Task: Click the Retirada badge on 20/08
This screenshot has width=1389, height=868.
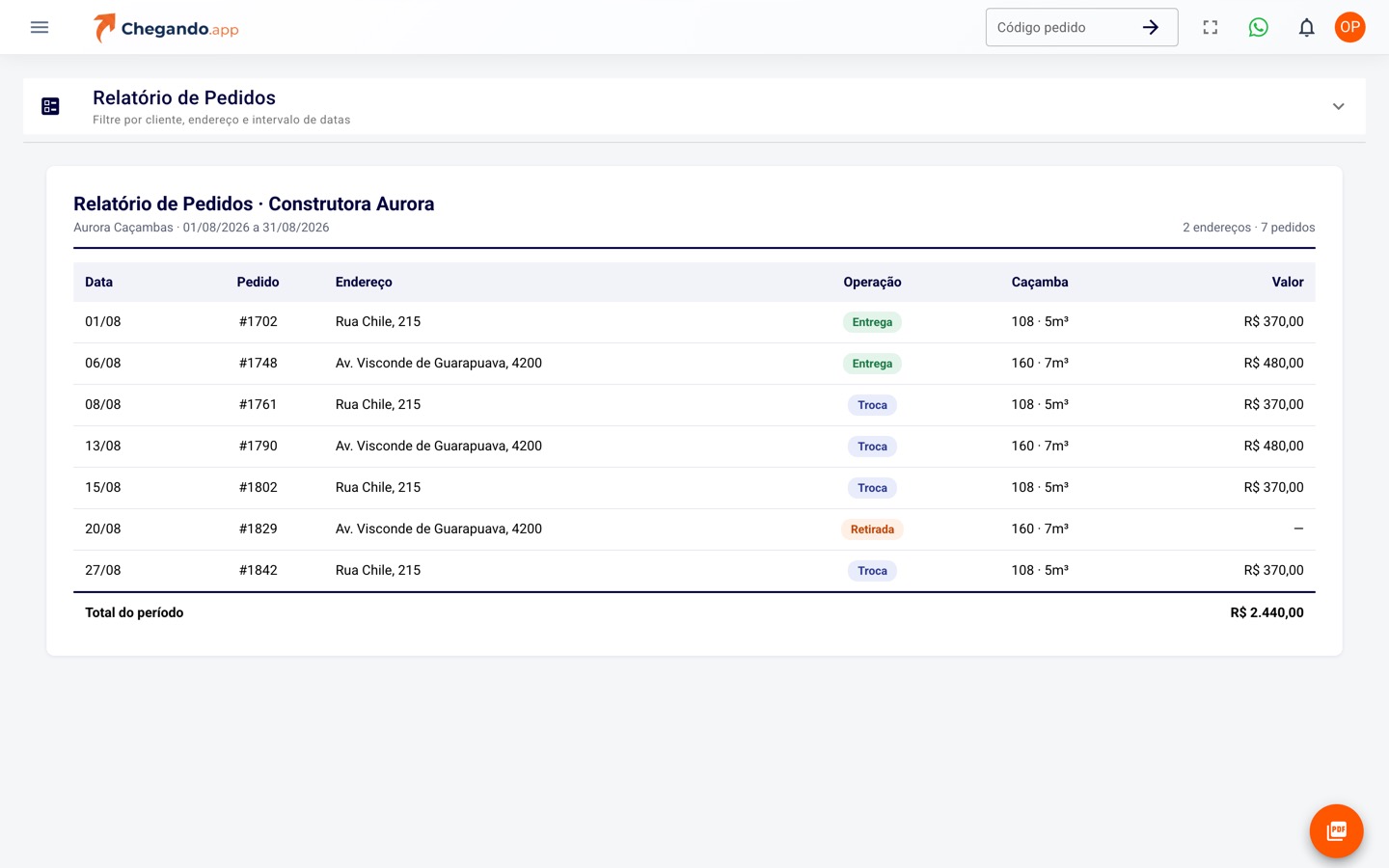Action: click(872, 529)
